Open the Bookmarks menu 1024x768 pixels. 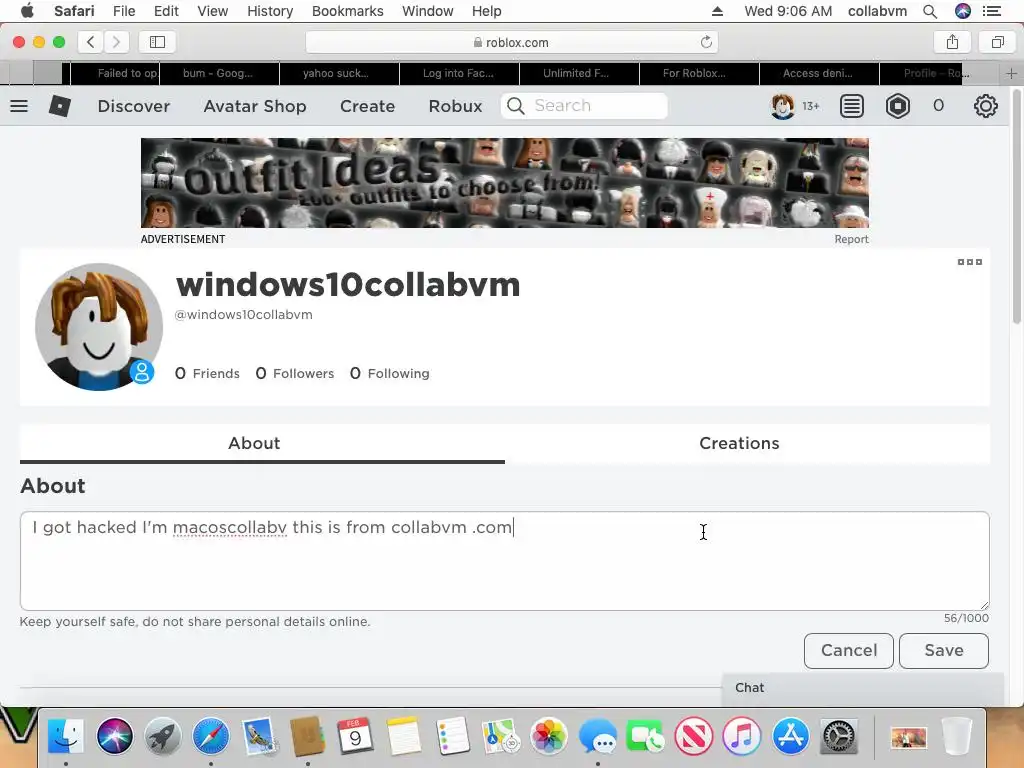click(x=347, y=11)
